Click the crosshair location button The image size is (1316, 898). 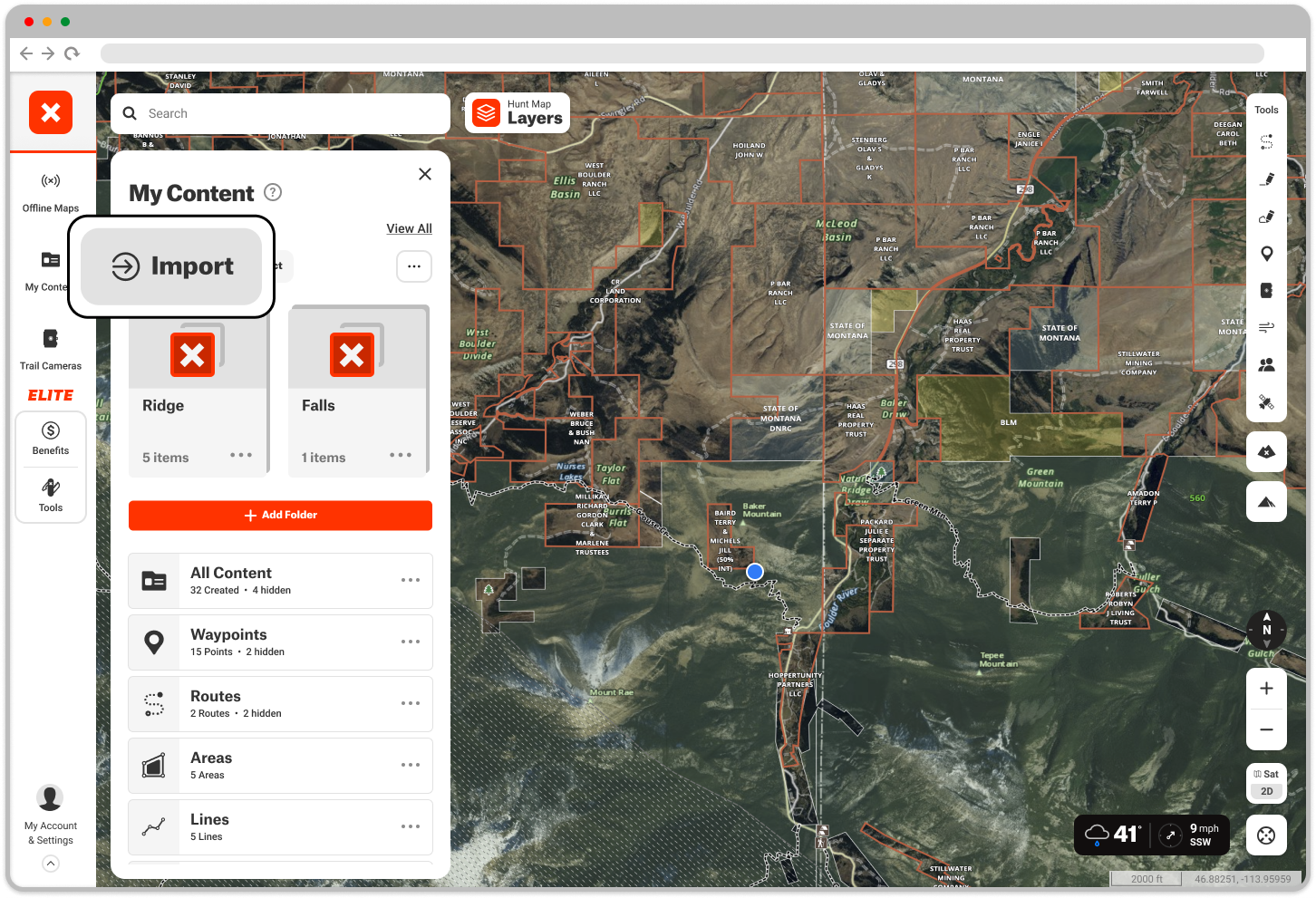click(1266, 835)
